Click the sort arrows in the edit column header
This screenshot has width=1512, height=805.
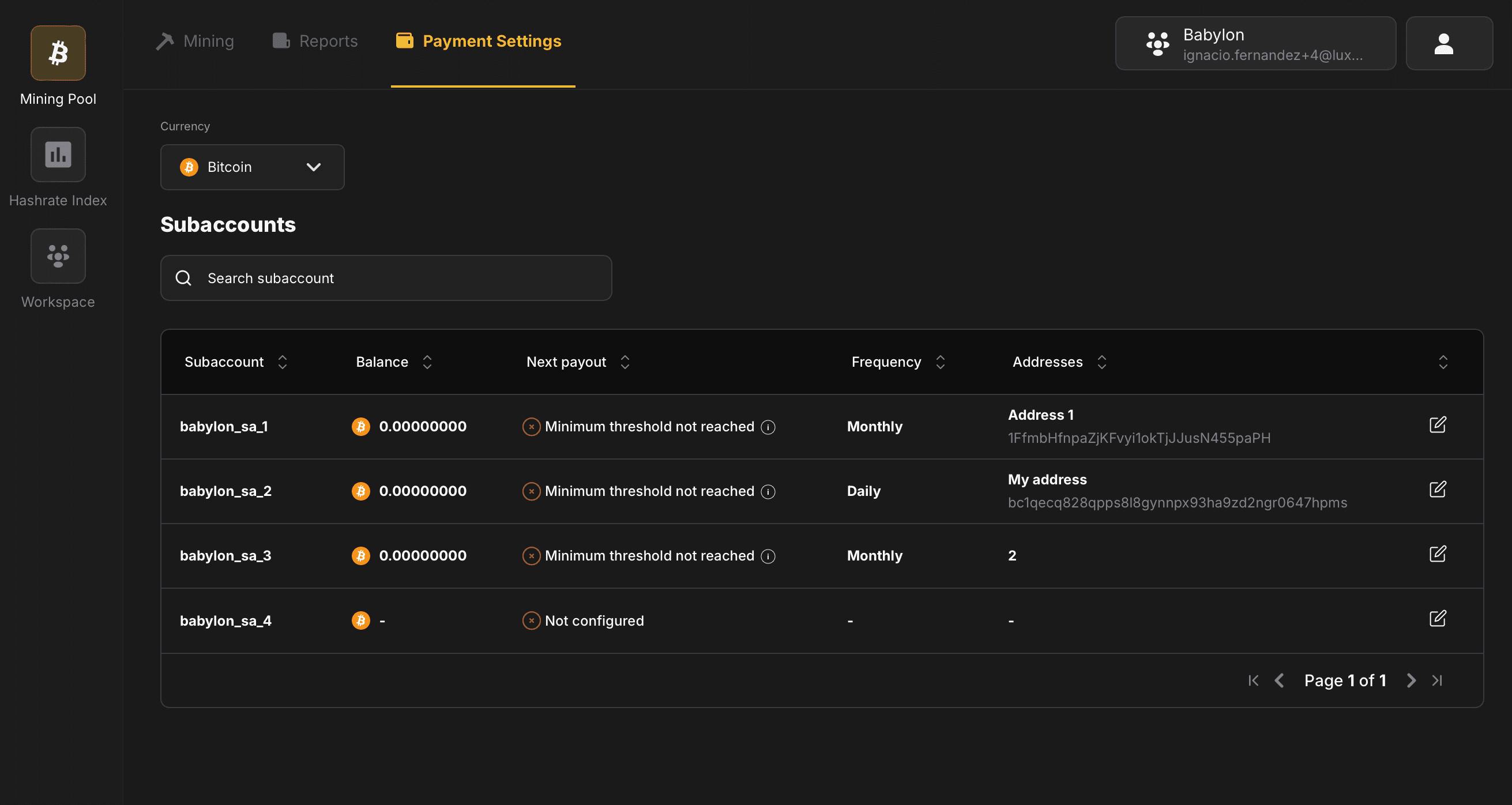pyautogui.click(x=1443, y=362)
